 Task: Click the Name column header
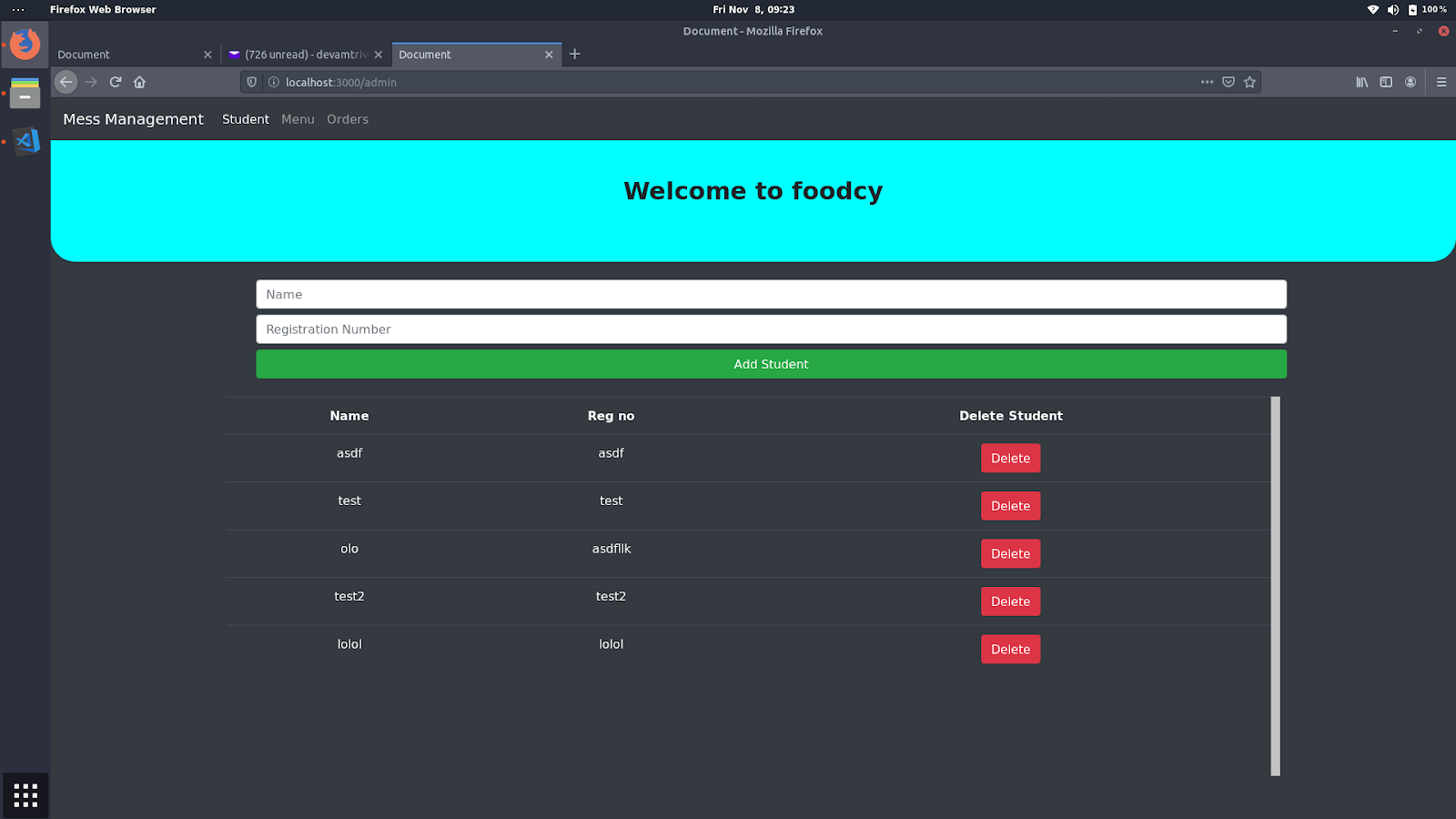[x=349, y=416]
